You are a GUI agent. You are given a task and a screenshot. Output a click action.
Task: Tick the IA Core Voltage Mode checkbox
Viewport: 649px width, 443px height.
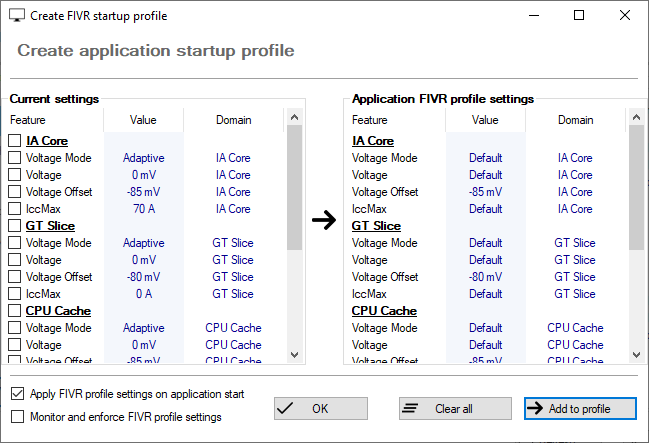coord(14,158)
